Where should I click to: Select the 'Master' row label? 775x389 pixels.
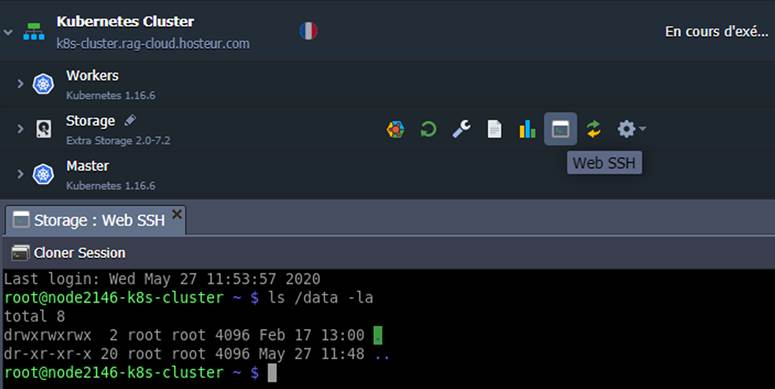[87, 166]
